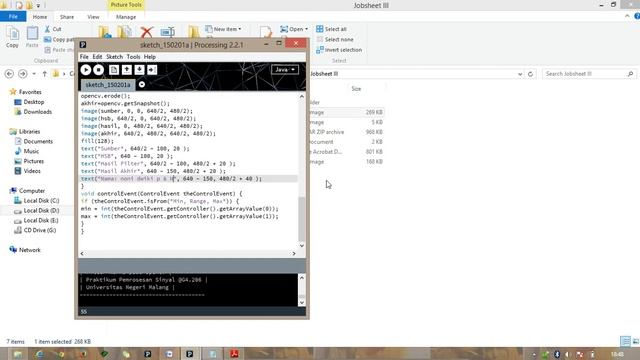Click the opencv.erode() code line

pyautogui.click(x=105, y=96)
